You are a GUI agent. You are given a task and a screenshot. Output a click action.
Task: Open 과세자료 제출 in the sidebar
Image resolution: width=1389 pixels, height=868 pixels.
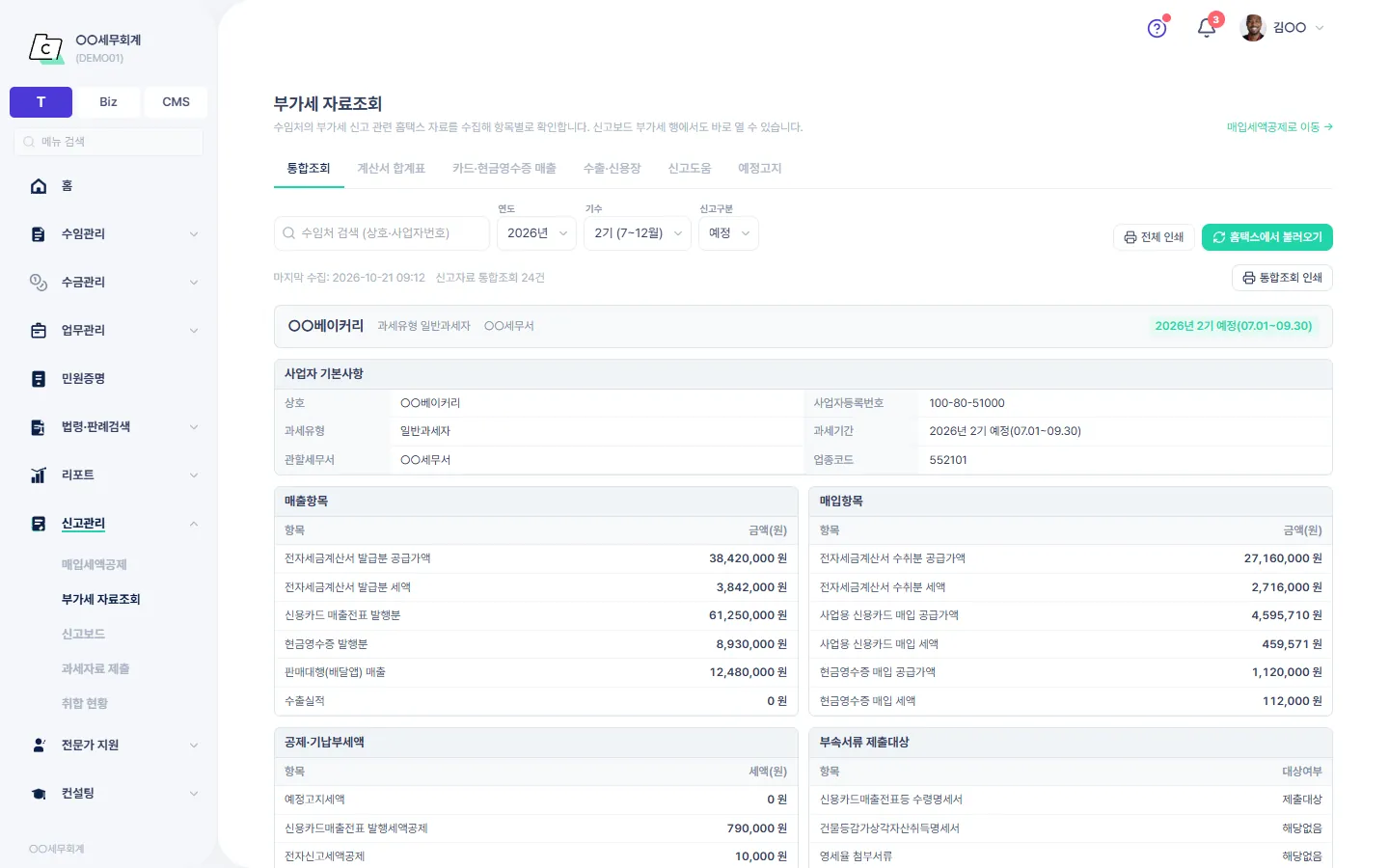pyautogui.click(x=95, y=669)
